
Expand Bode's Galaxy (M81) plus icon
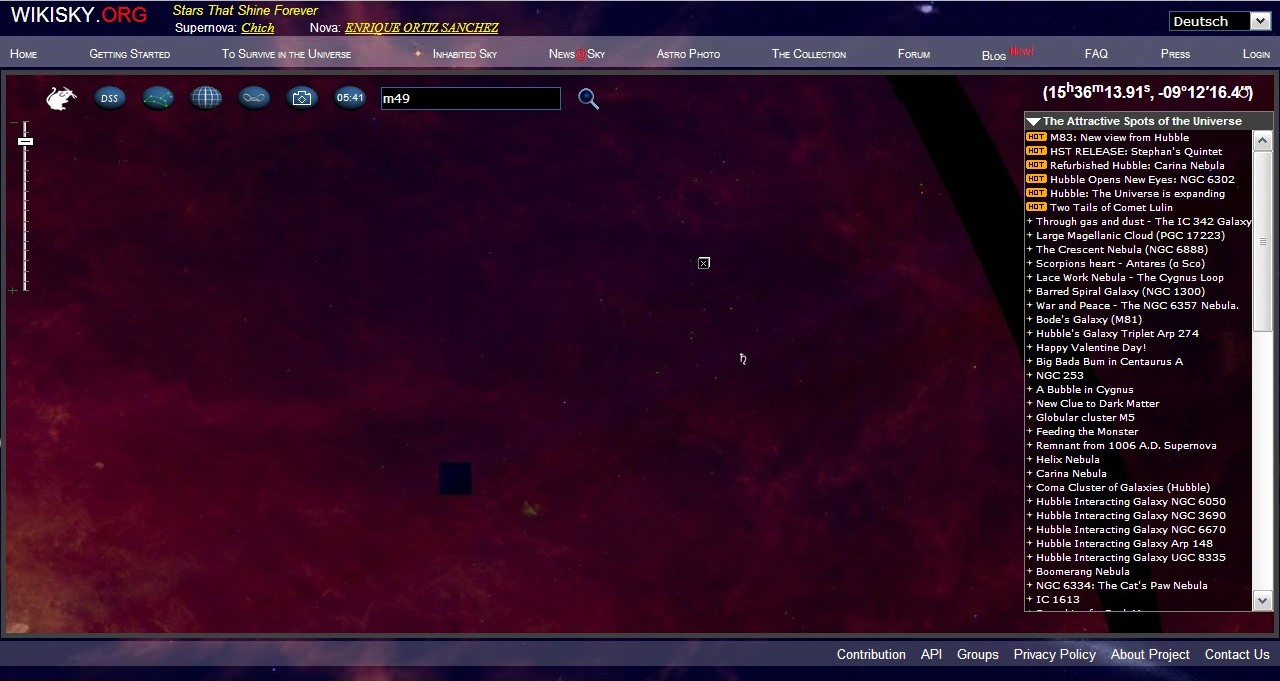tap(1029, 320)
